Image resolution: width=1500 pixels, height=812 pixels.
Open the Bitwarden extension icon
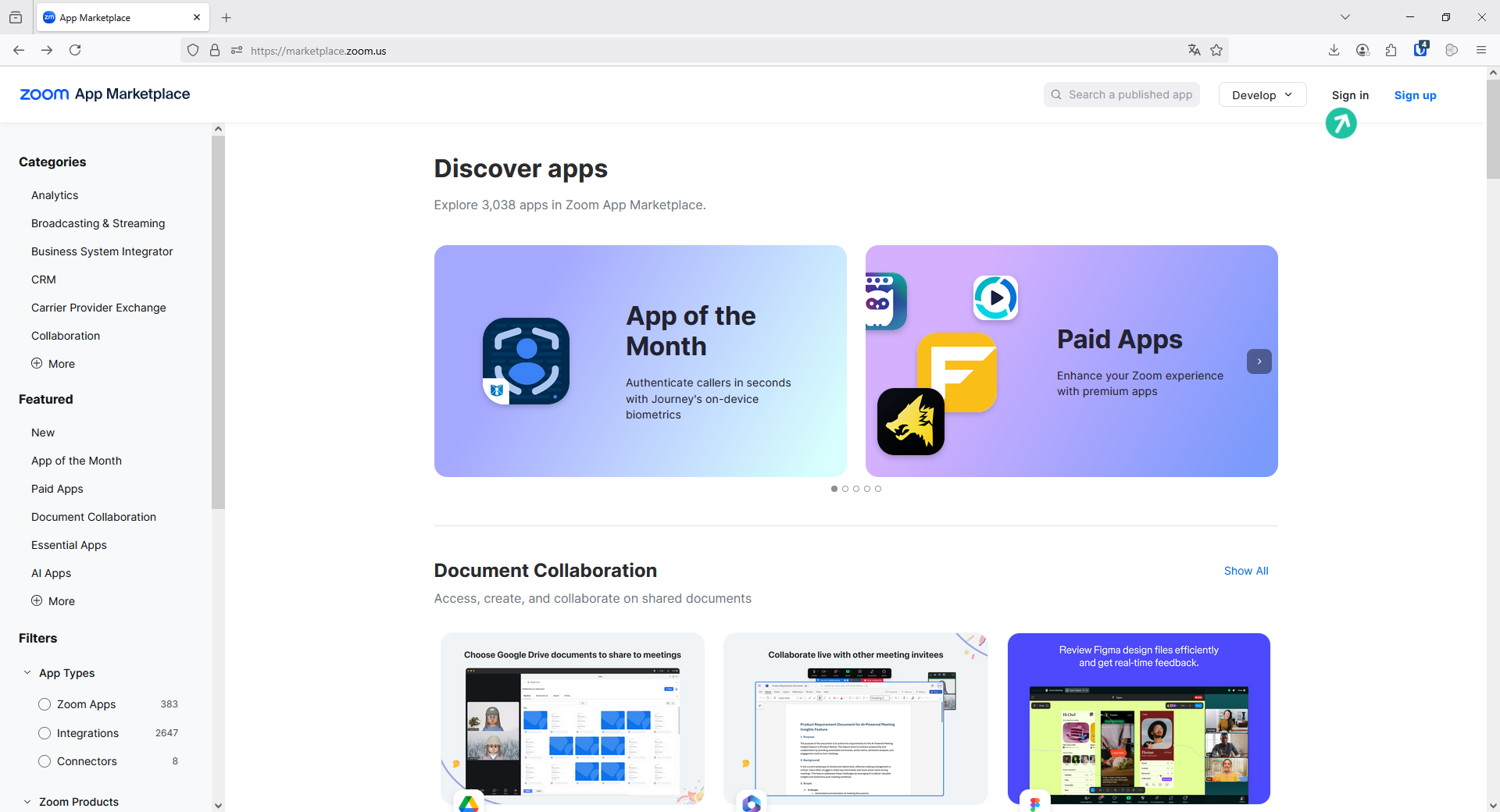pyautogui.click(x=1421, y=49)
